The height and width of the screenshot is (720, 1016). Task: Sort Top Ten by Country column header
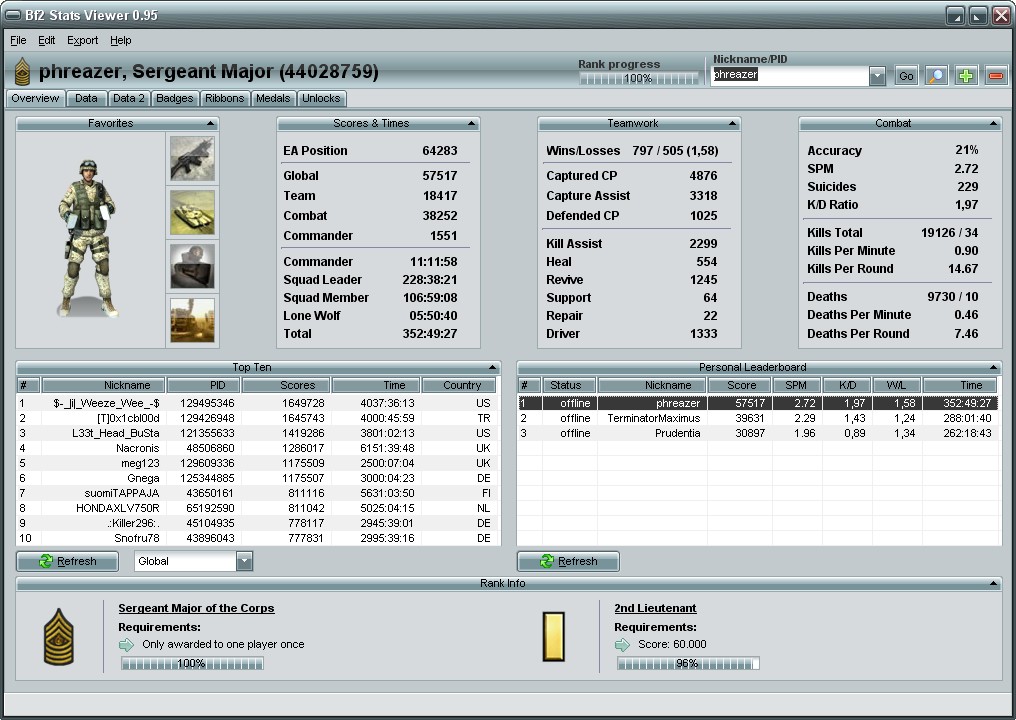point(459,386)
